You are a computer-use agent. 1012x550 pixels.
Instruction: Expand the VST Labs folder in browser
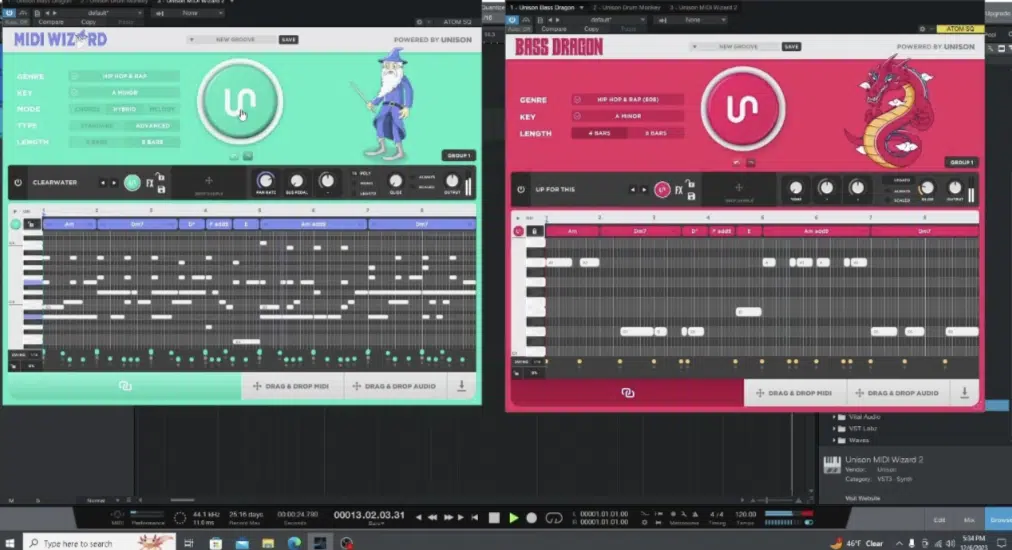834,429
